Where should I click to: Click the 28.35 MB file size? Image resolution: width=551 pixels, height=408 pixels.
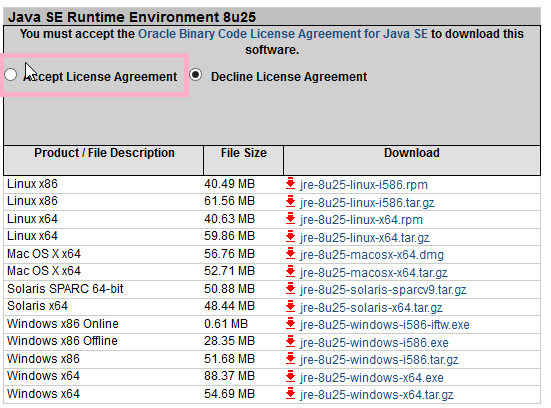pyautogui.click(x=229, y=341)
